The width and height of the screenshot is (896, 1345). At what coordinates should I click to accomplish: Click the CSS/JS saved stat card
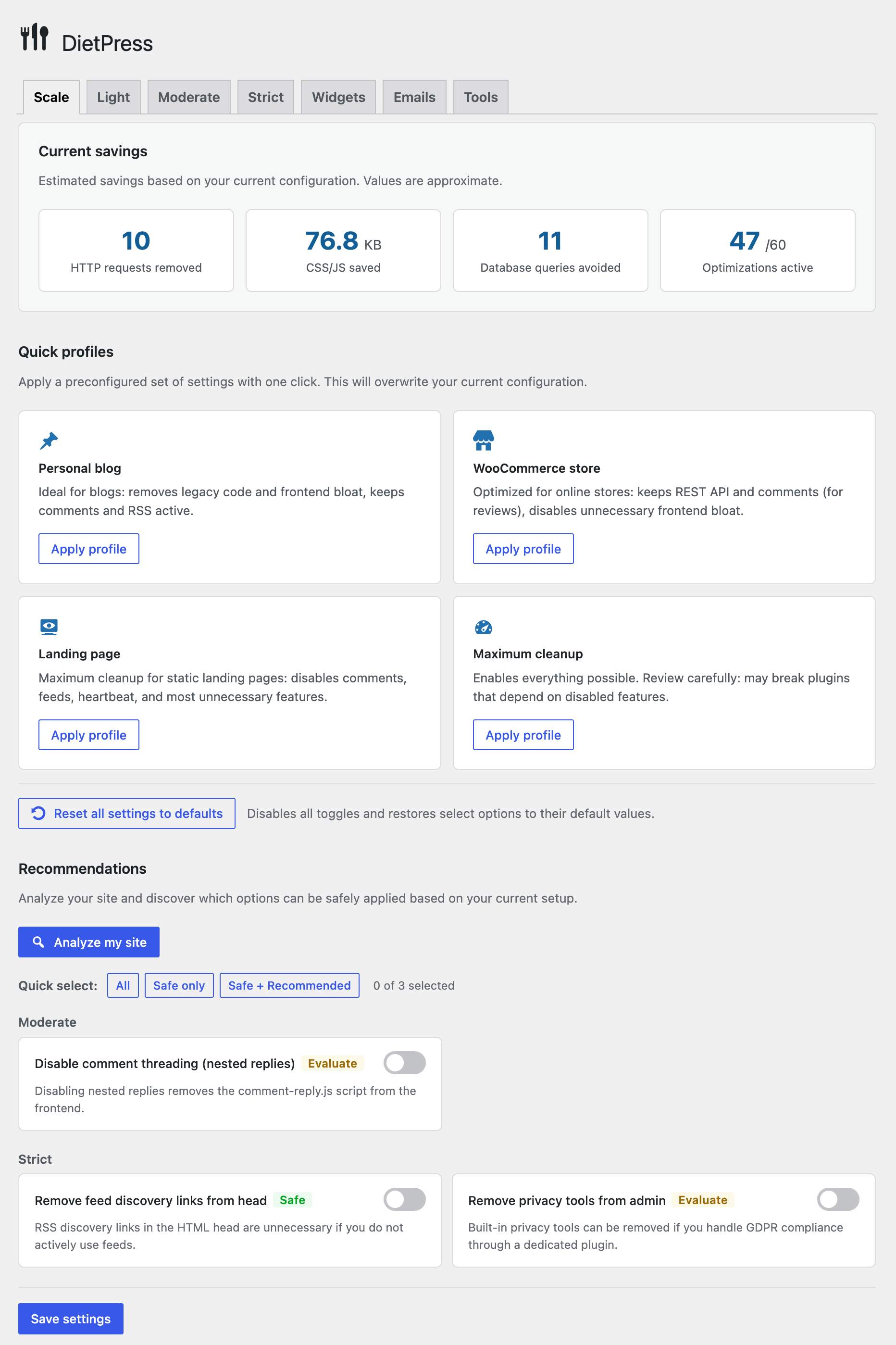coord(343,251)
